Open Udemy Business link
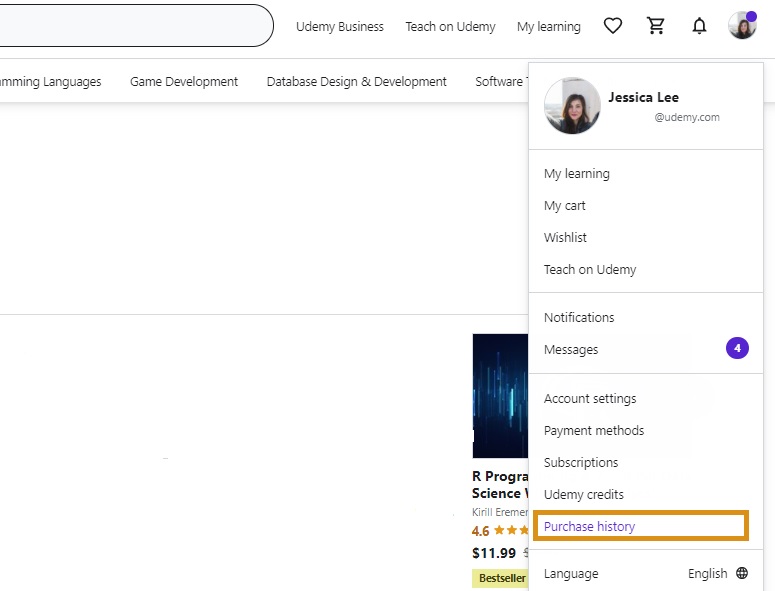775x591 pixels. pyautogui.click(x=339, y=27)
